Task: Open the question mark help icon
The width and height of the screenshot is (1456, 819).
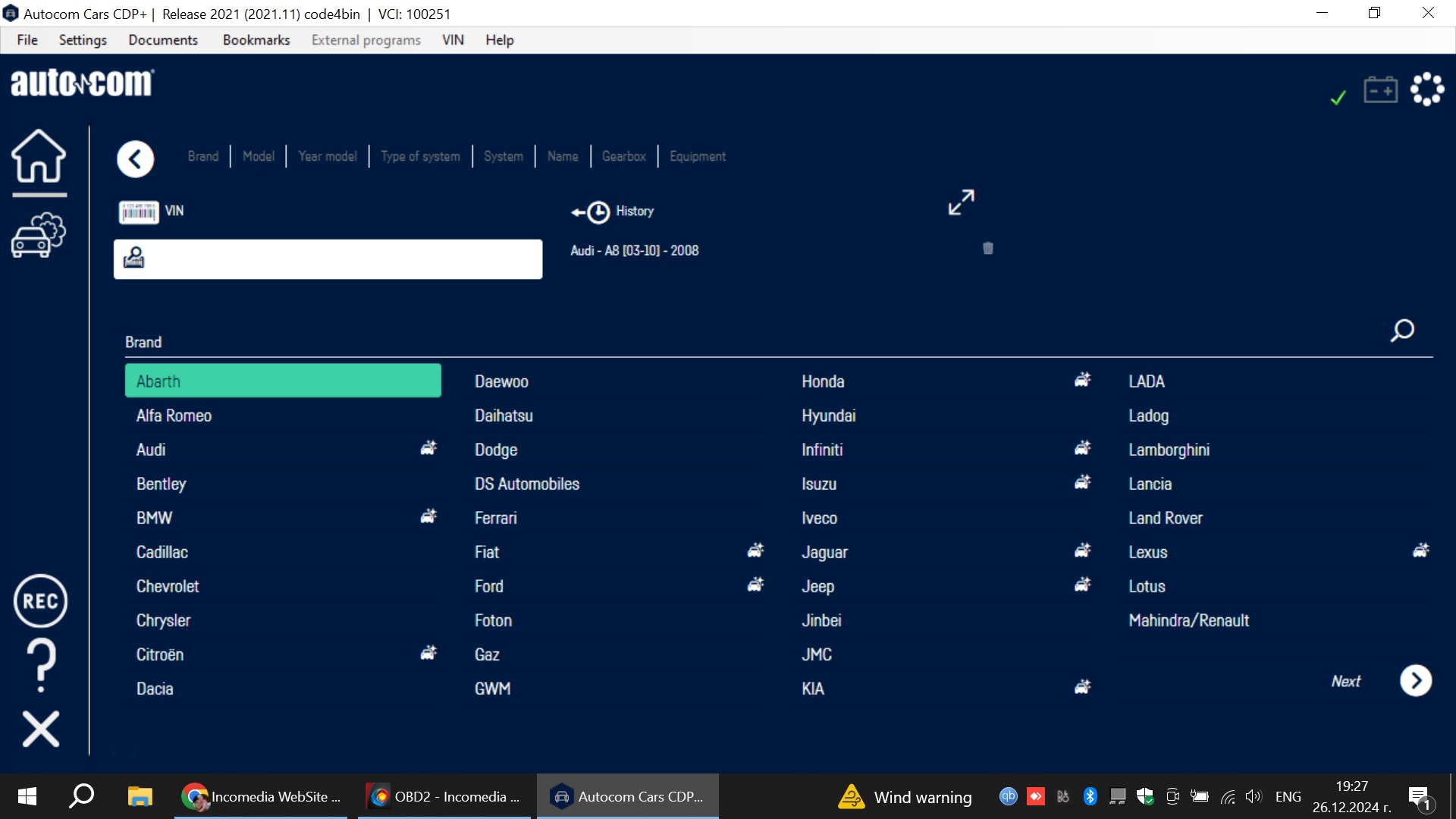Action: (41, 664)
